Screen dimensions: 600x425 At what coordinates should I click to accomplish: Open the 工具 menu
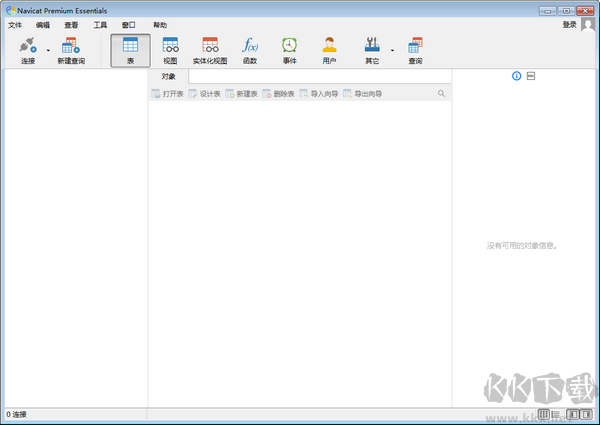click(100, 25)
